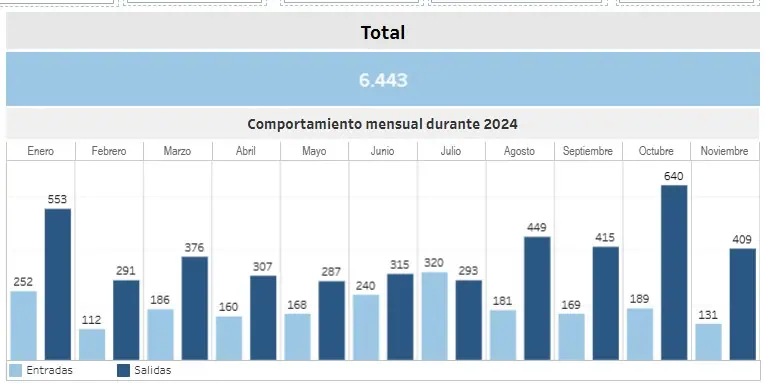766x383 pixels.
Task: Click the Junio Entradas bar labeled 240
Action: coord(366,327)
